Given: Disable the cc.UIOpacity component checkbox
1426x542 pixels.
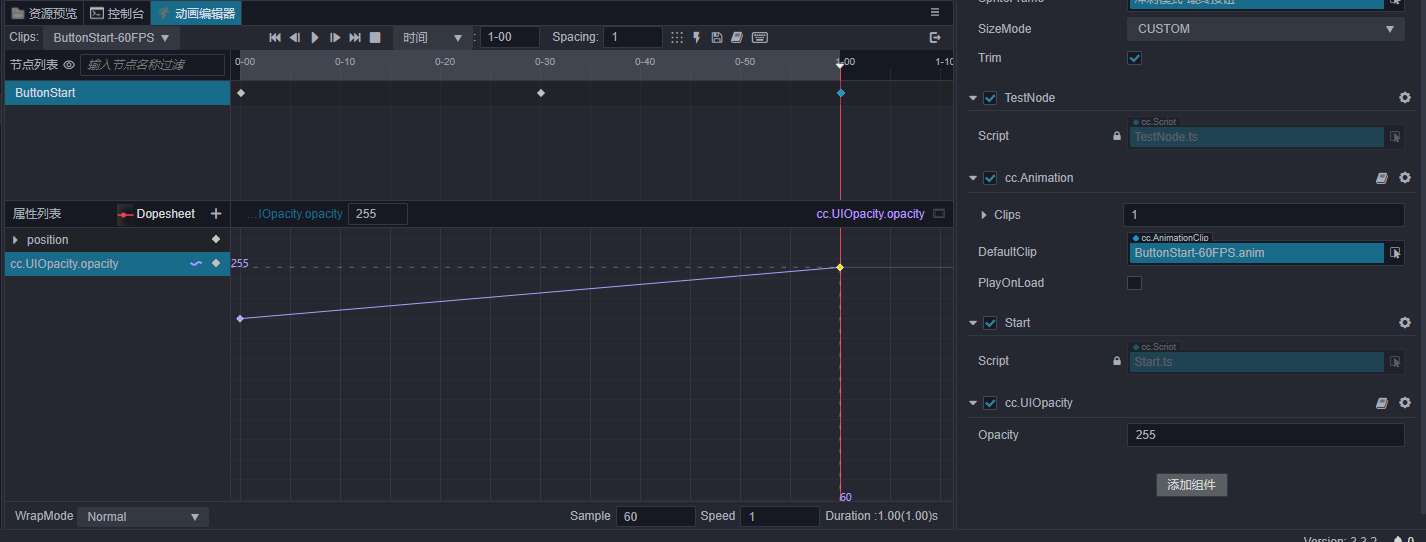Looking at the screenshot, I should [x=990, y=403].
